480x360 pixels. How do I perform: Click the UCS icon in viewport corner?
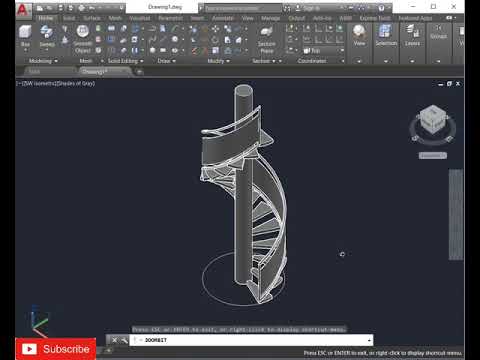pos(39,321)
